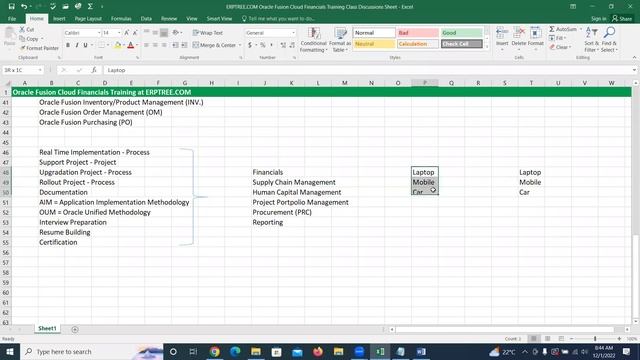The height and width of the screenshot is (360, 640).
Task: Toggle bold formatting
Action: (x=68, y=45)
